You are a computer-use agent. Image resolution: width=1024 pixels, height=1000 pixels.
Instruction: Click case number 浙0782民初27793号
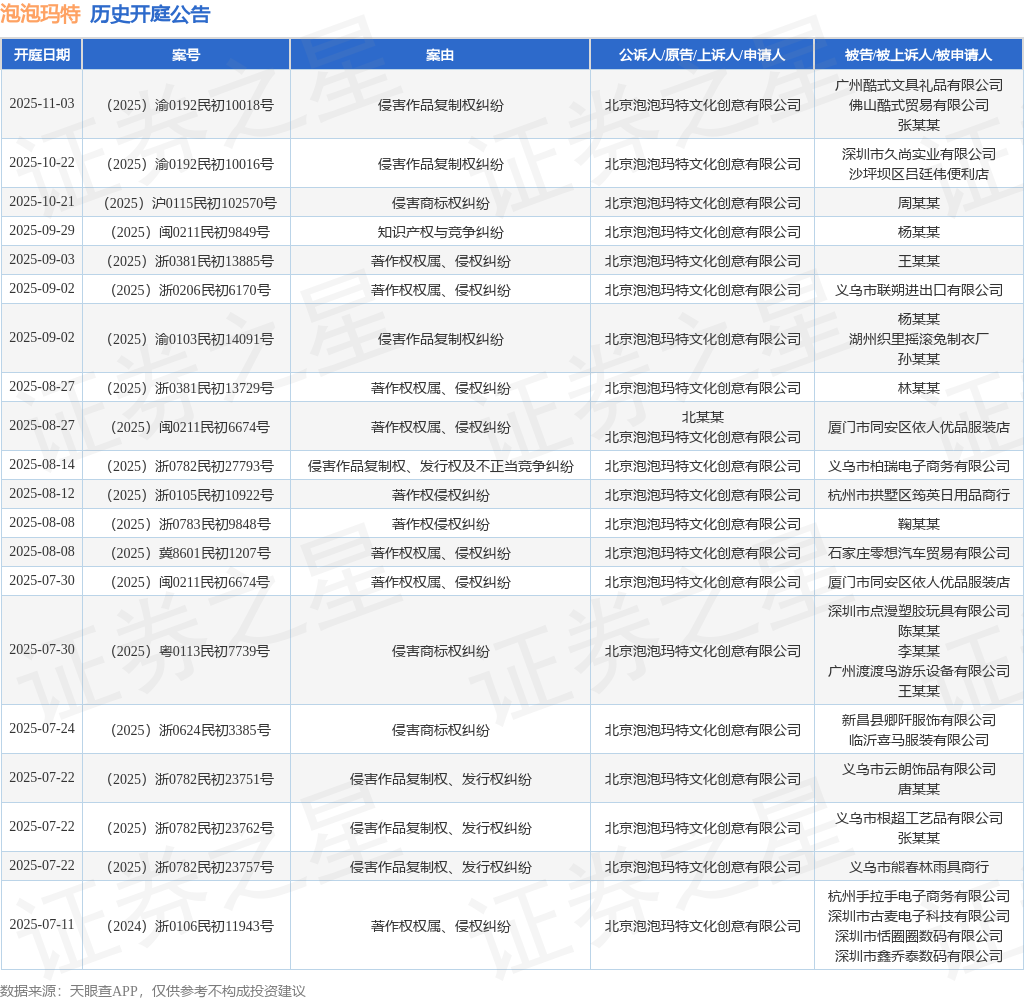190,466
